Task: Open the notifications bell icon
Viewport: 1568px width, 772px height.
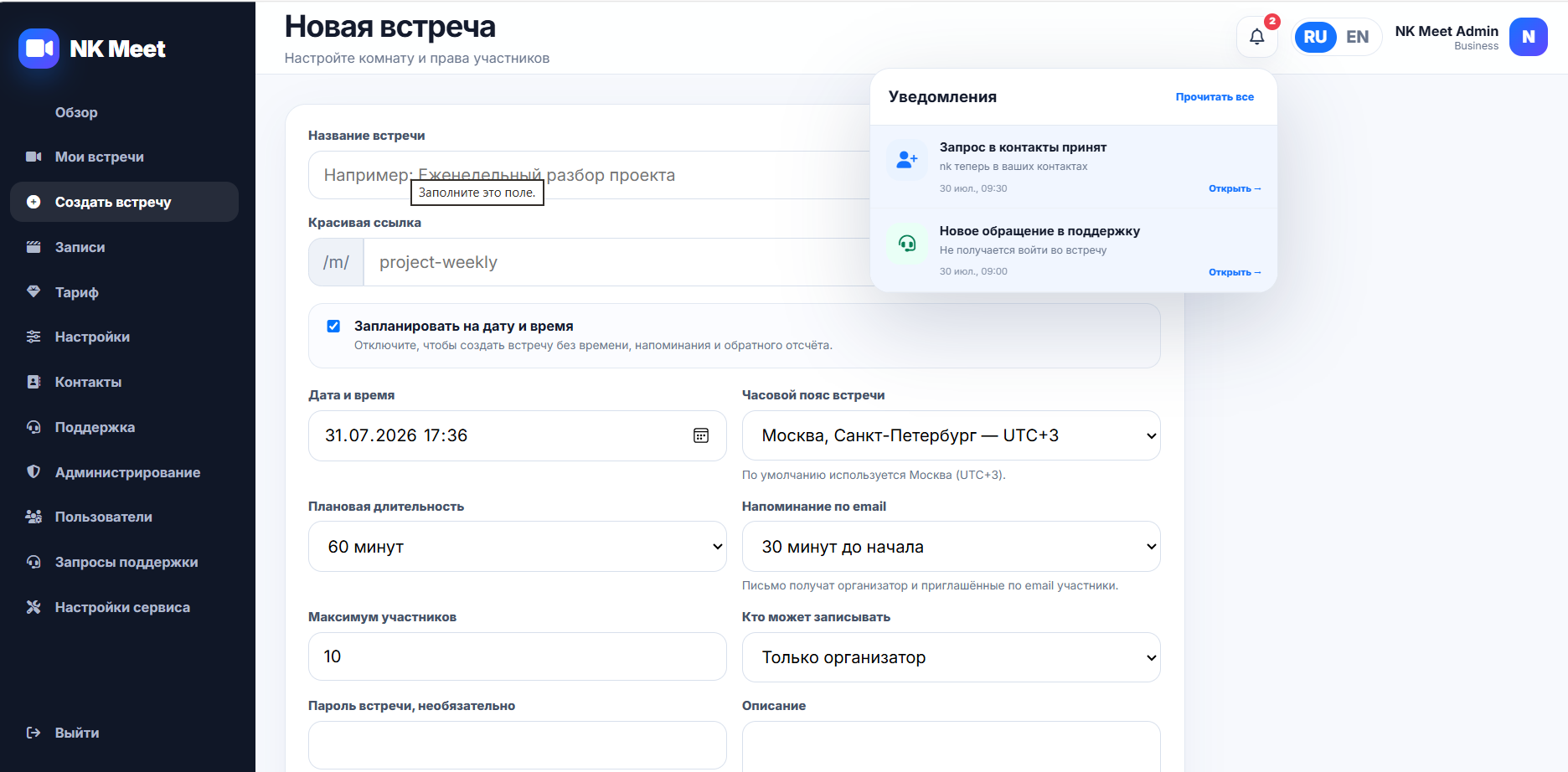Action: [x=1256, y=37]
